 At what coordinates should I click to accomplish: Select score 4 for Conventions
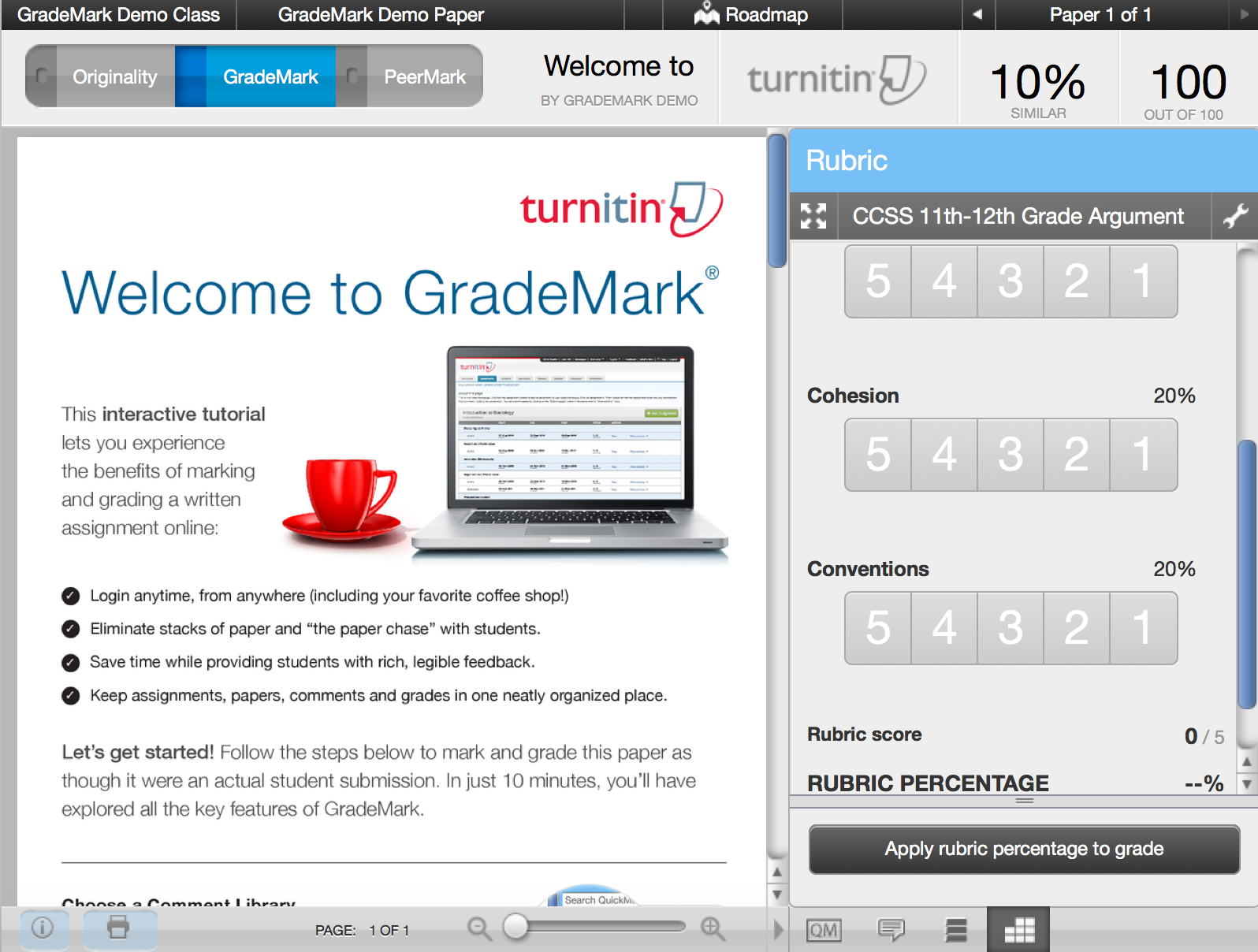[x=944, y=628]
